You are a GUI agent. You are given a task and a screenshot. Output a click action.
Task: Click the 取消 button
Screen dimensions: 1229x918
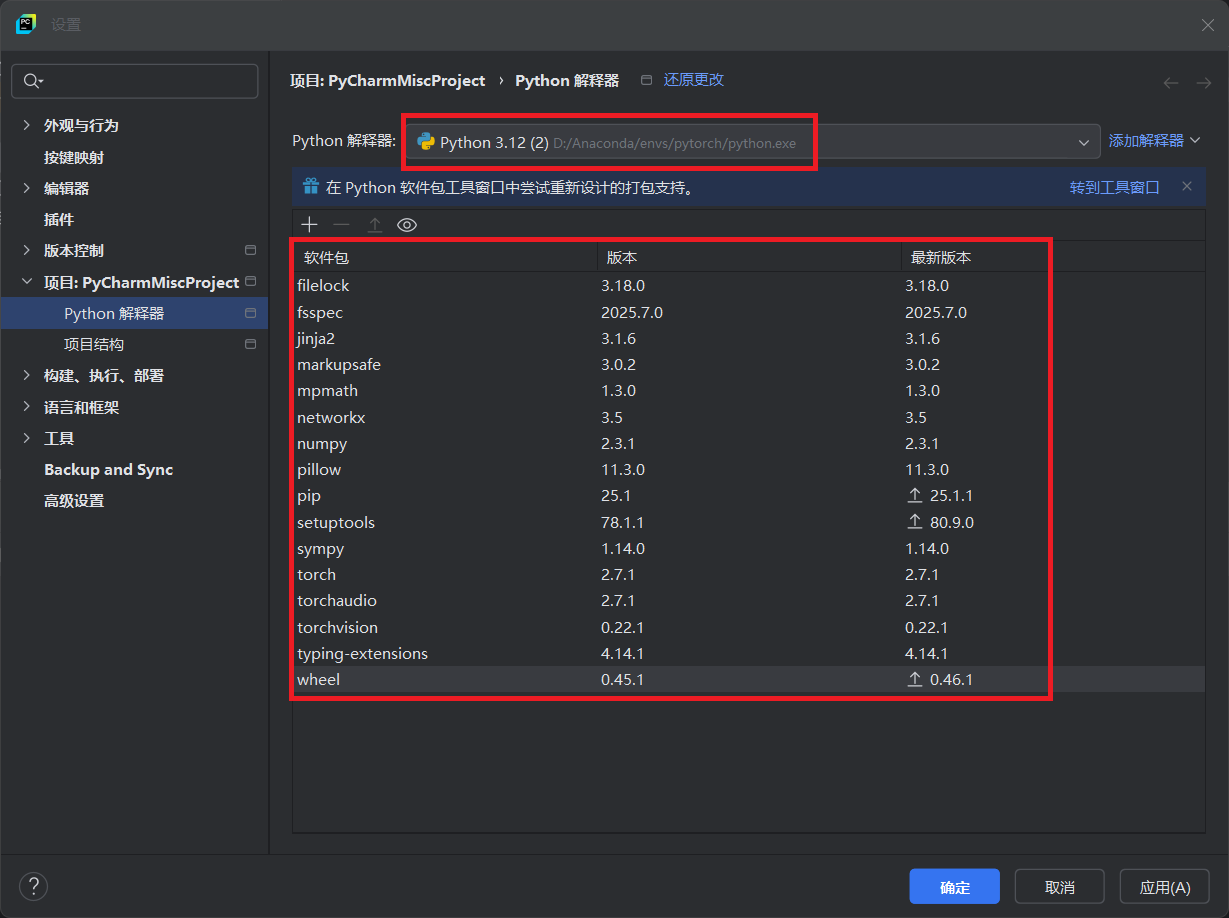[1059, 886]
